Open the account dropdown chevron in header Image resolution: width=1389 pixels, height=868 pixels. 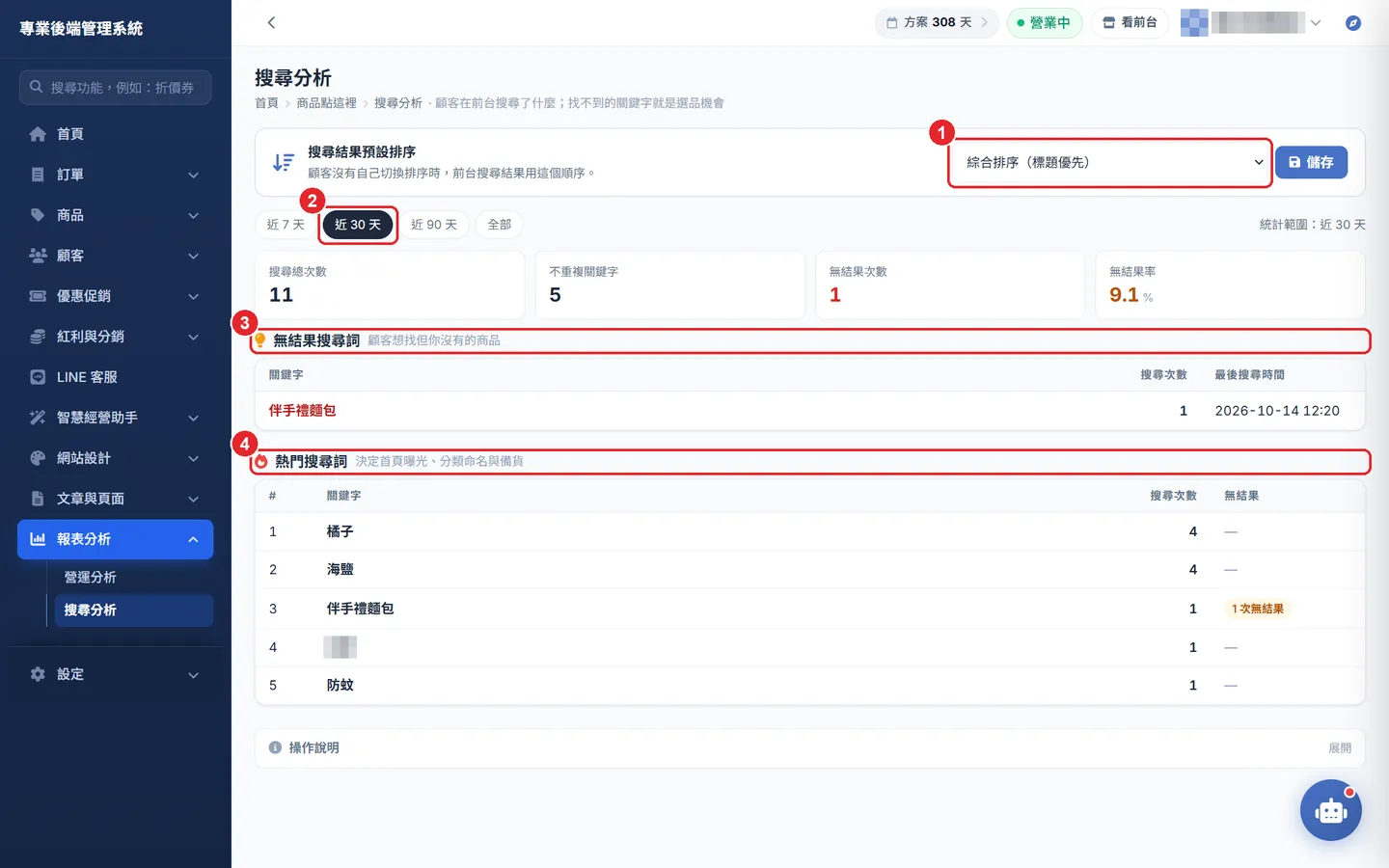(1316, 22)
